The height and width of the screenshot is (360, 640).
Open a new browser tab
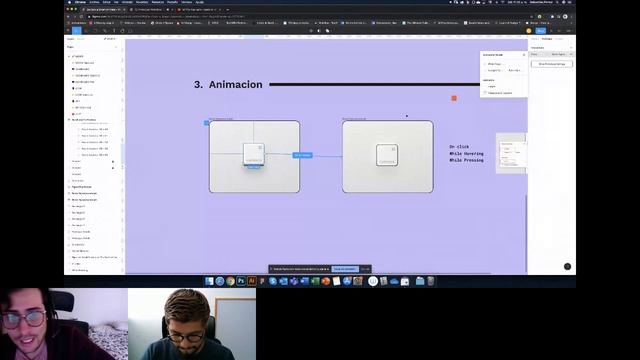coord(227,9)
